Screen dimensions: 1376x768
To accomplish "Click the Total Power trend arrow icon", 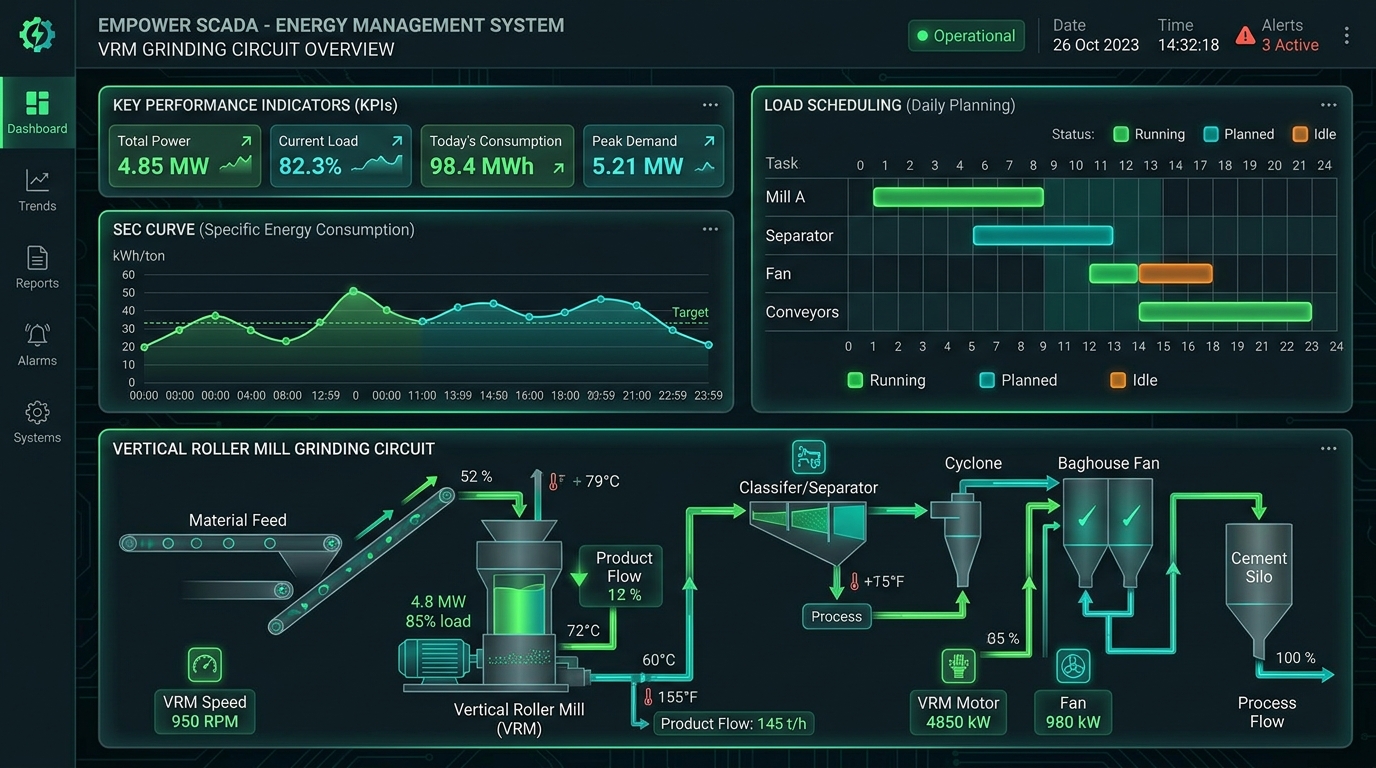I will pyautogui.click(x=246, y=142).
